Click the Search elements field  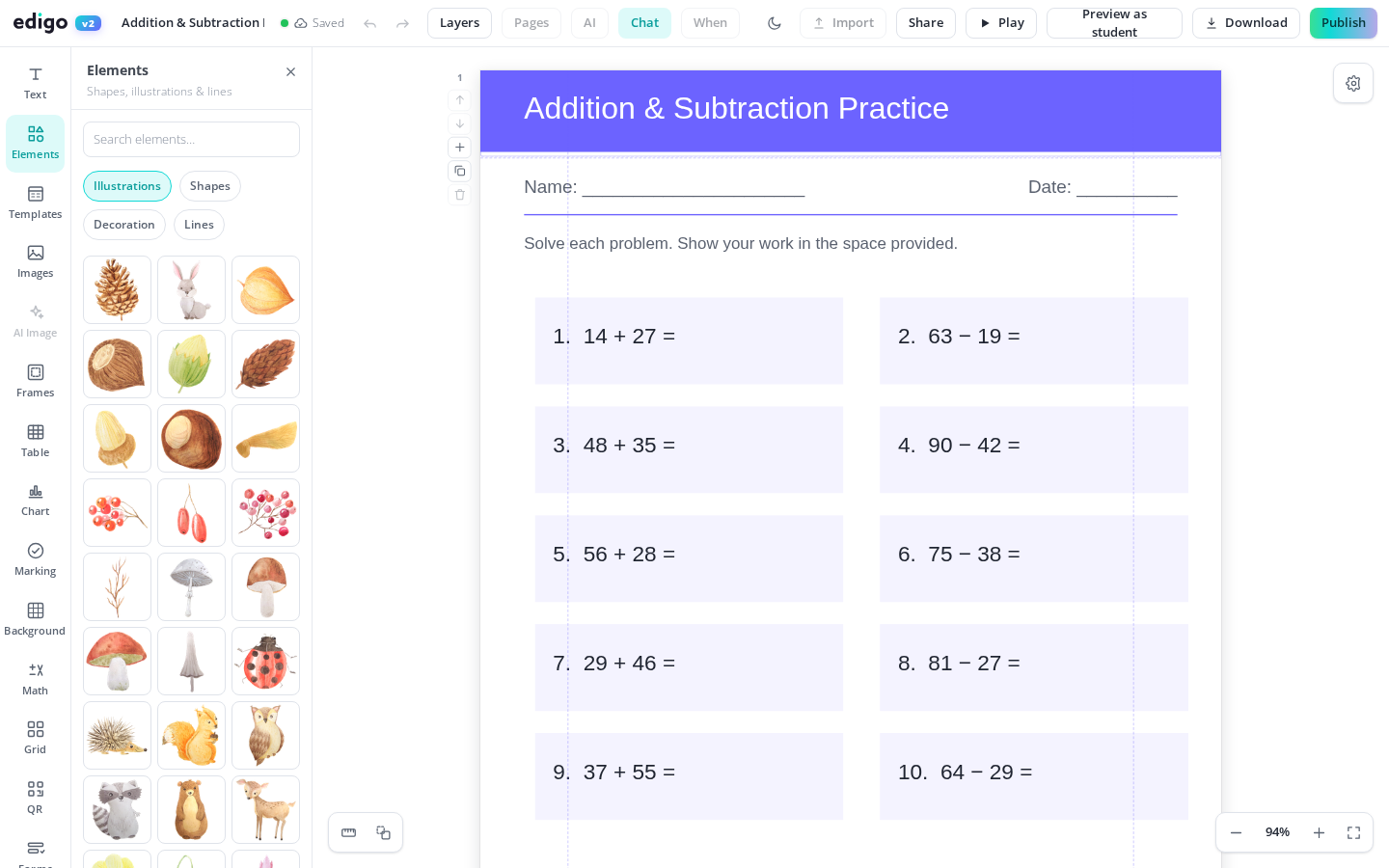191,140
